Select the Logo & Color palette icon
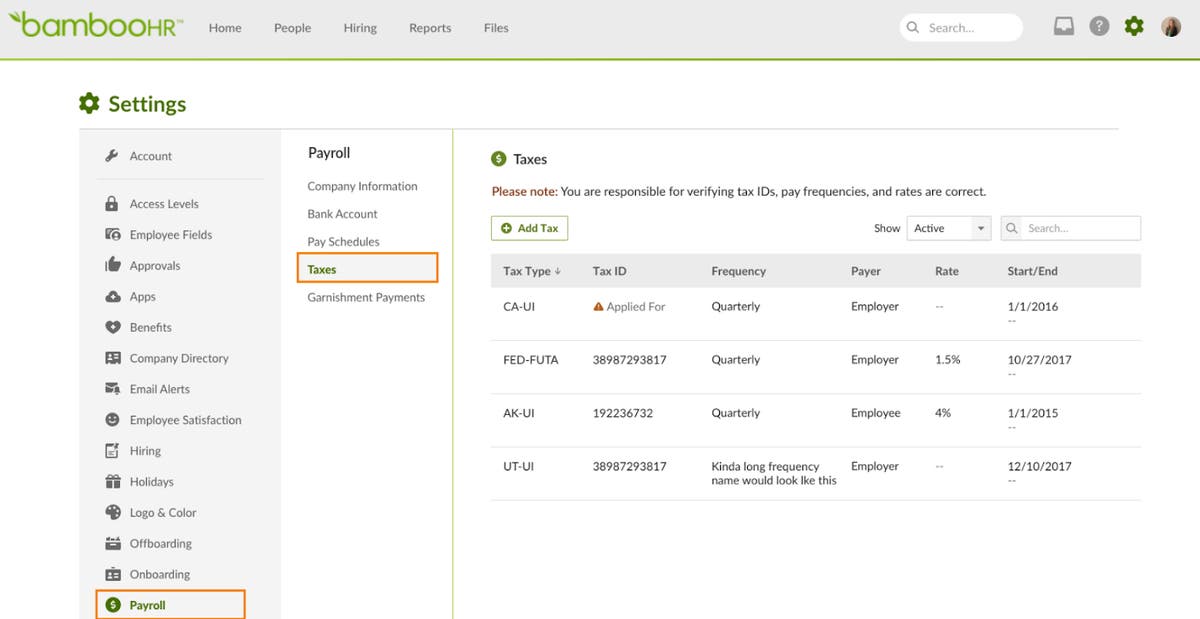 tap(113, 512)
